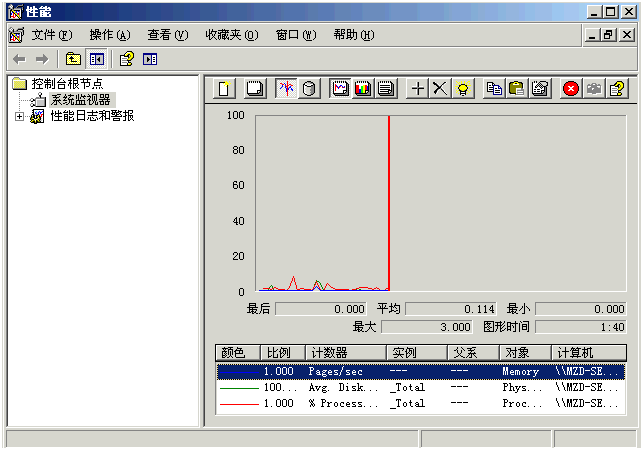This screenshot has width=643, height=450.
Task: Click the Clear Display icon
Action: [255, 88]
